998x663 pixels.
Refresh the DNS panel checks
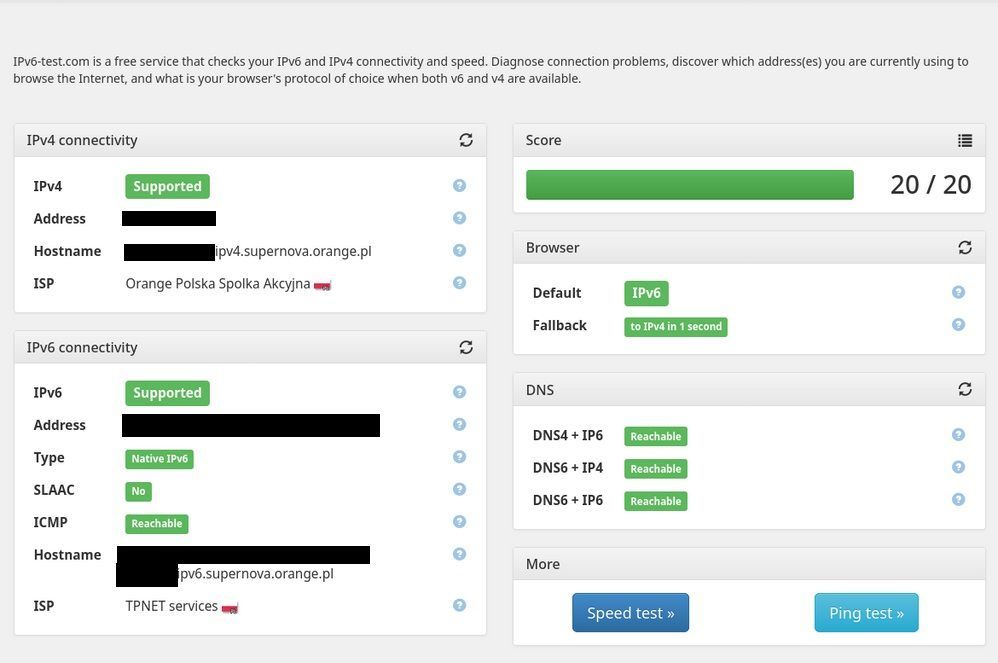click(964, 389)
